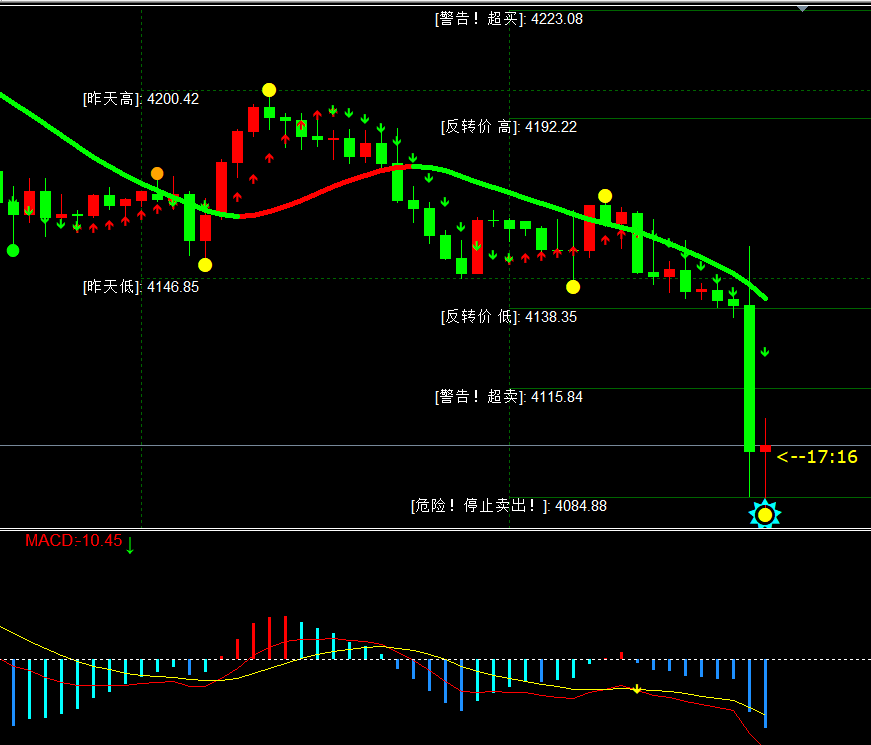
Task: Click the yellow dot on the 昨天高 line
Action: click(x=269, y=90)
